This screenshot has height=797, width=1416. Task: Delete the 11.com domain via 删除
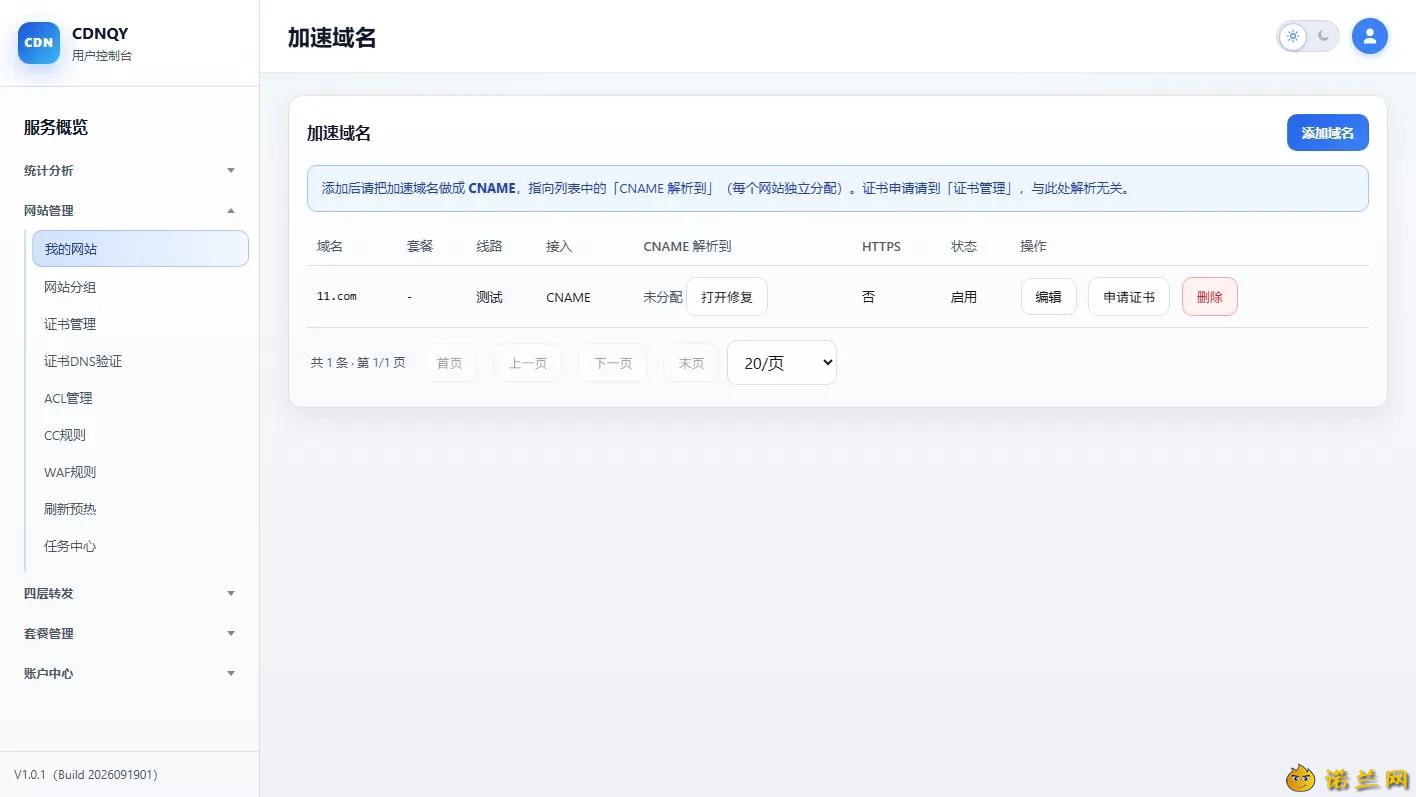point(1209,297)
